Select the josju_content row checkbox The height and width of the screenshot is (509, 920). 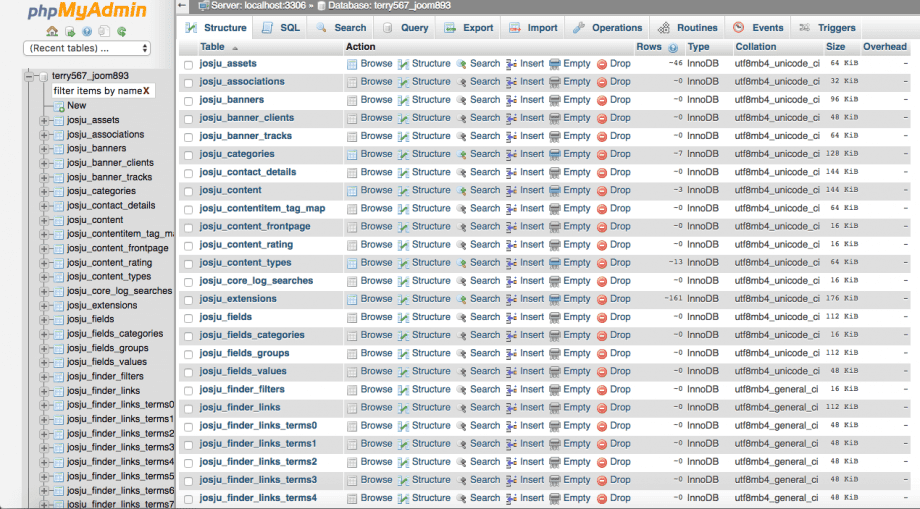[188, 192]
